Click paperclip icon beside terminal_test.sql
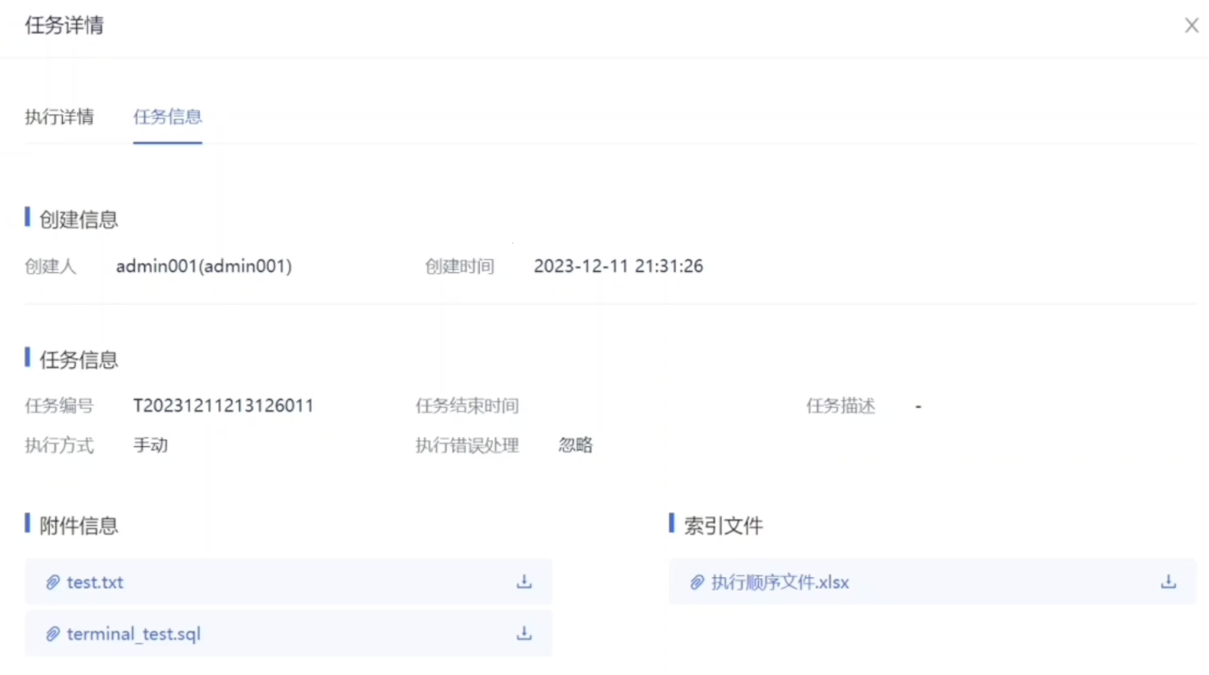 [x=53, y=634]
